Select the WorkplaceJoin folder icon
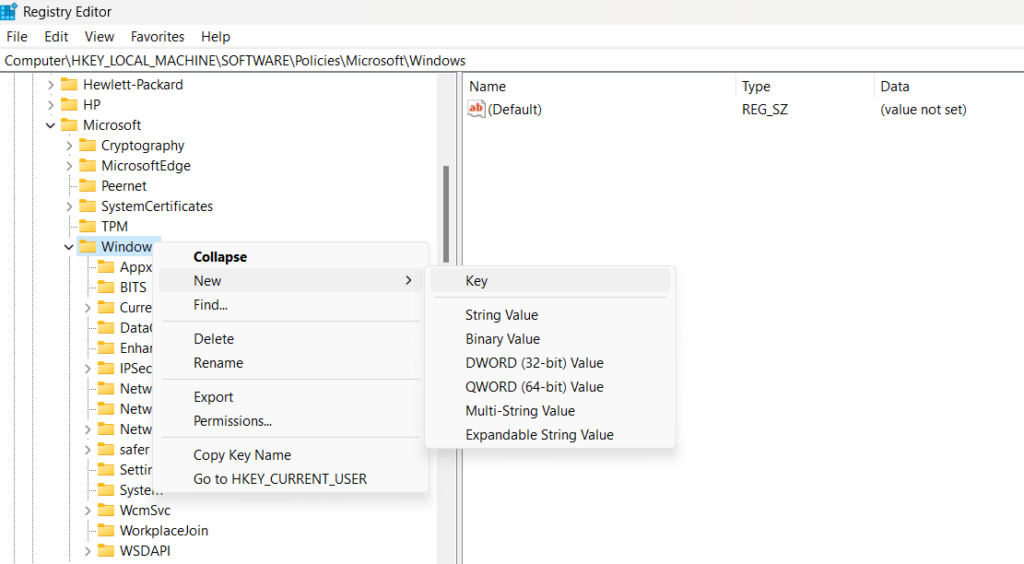The image size is (1024, 564). click(105, 531)
